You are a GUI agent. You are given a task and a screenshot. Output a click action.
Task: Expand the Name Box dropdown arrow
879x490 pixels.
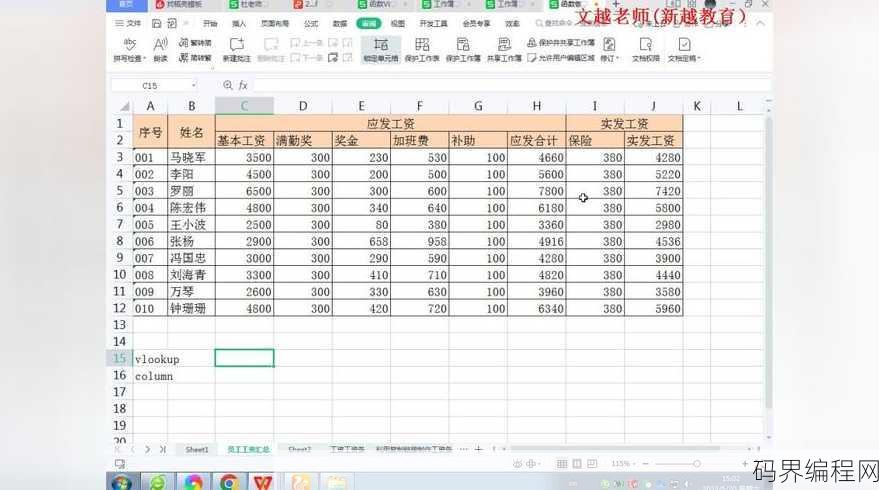click(x=193, y=86)
